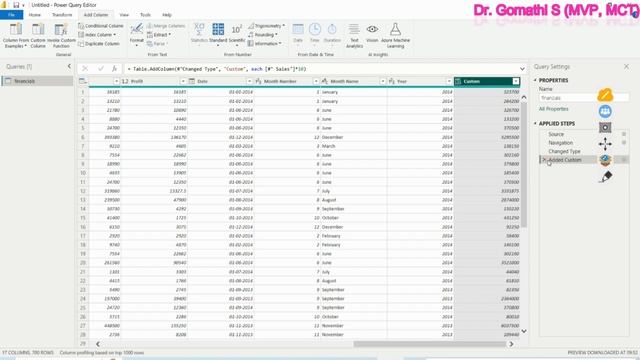
Task: Open settings gear for Navigation step
Action: 624,142
